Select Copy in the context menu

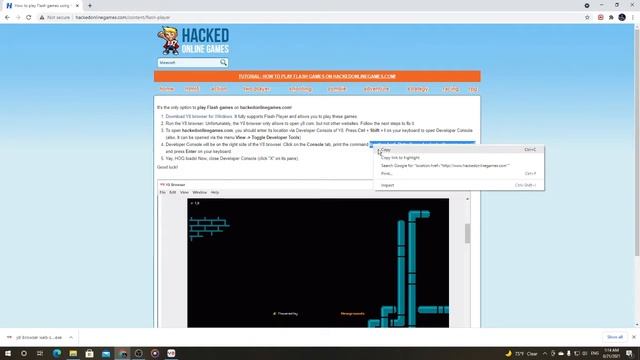coord(459,150)
